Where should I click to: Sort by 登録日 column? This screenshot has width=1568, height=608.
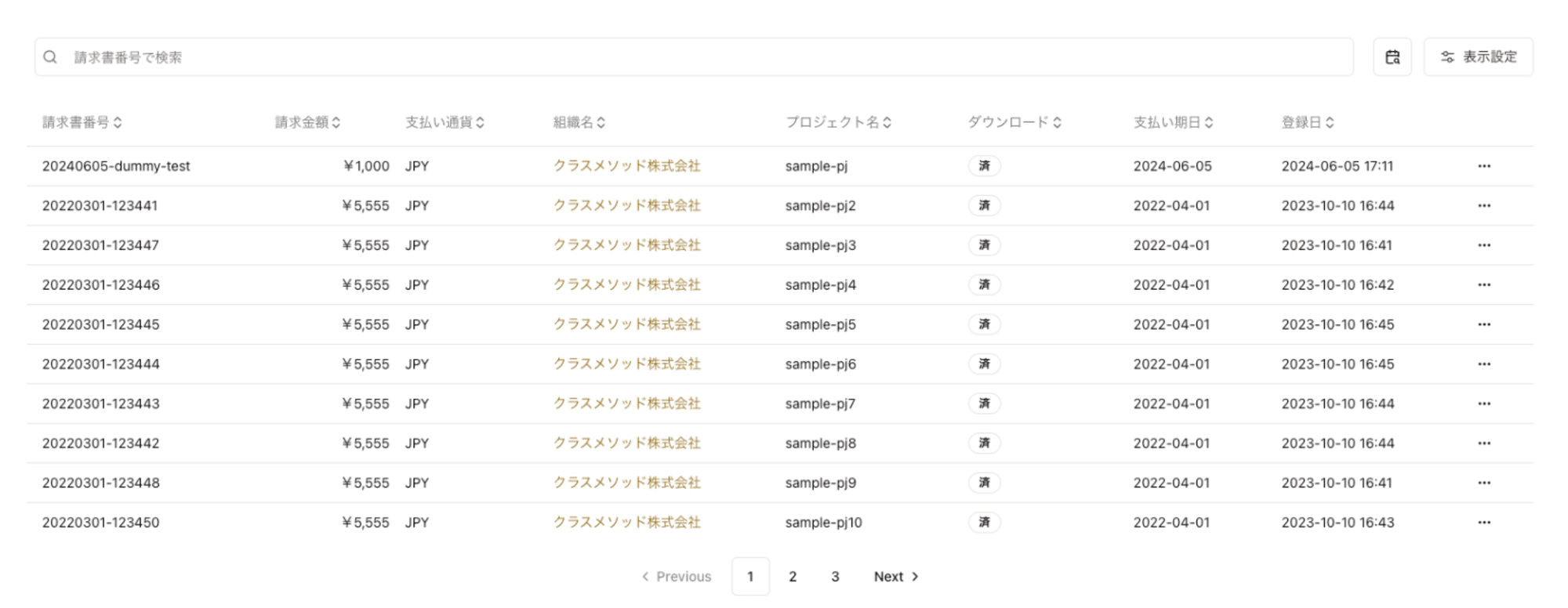[x=1308, y=122]
